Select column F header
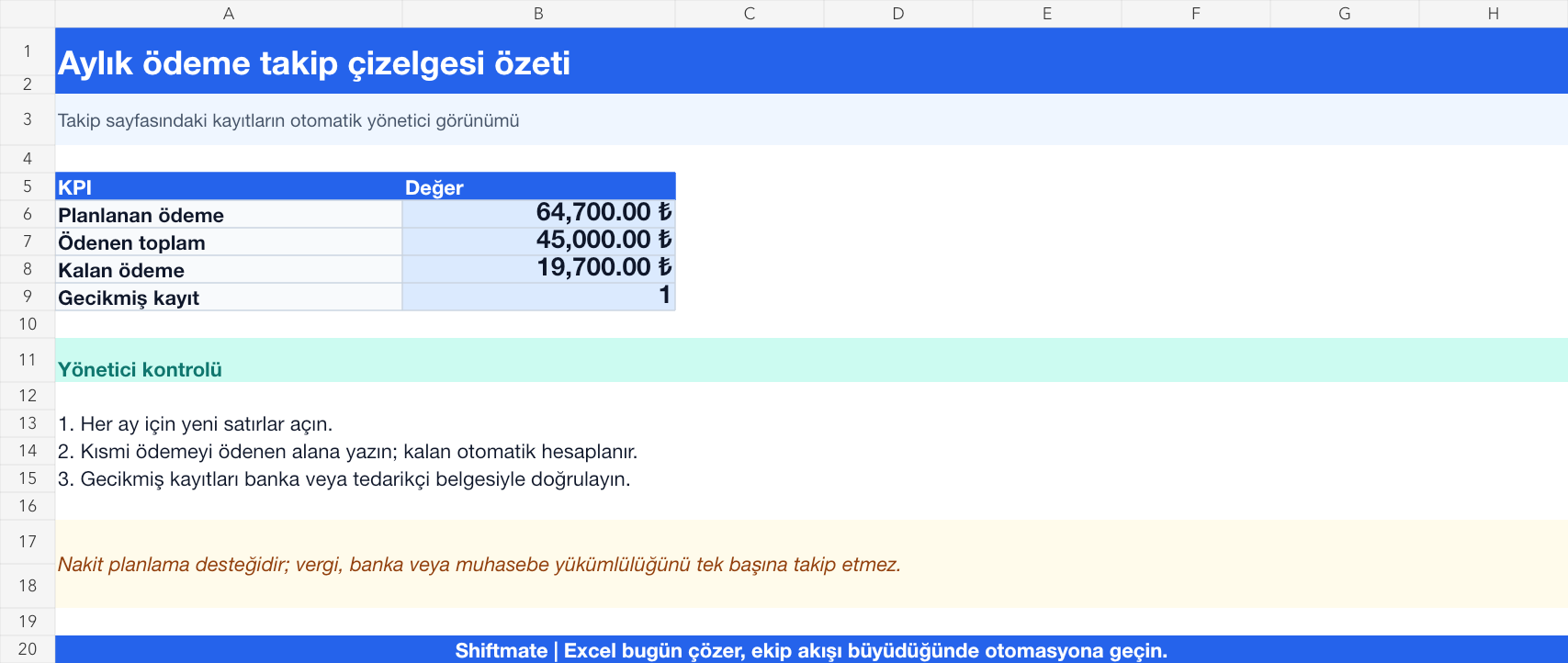The image size is (1568, 663). (x=1196, y=14)
